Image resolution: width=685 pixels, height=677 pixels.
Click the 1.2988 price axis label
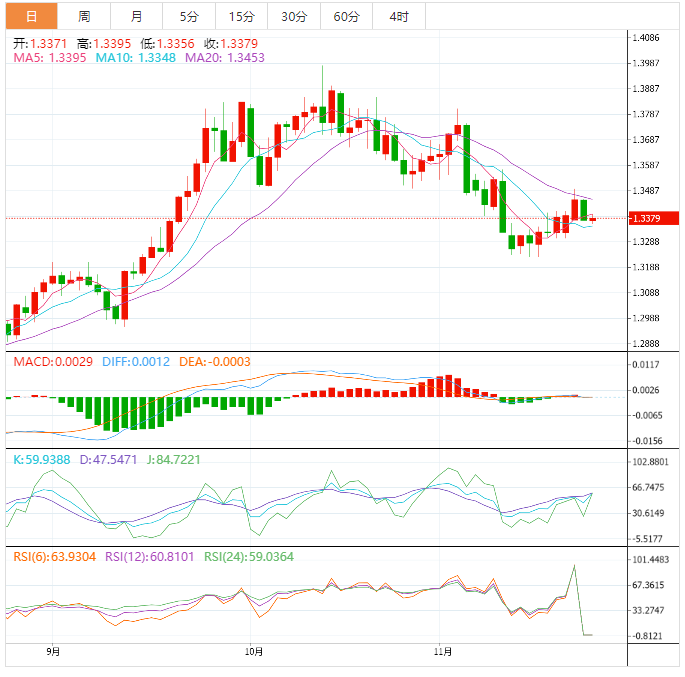click(646, 318)
